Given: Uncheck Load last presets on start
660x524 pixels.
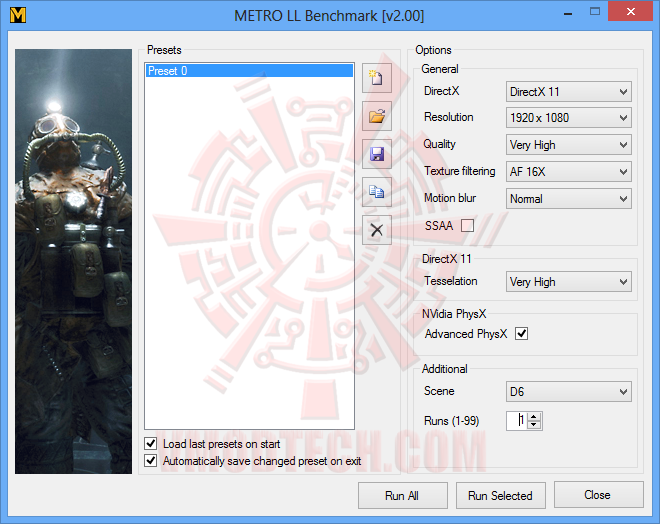Looking at the screenshot, I should (151, 444).
